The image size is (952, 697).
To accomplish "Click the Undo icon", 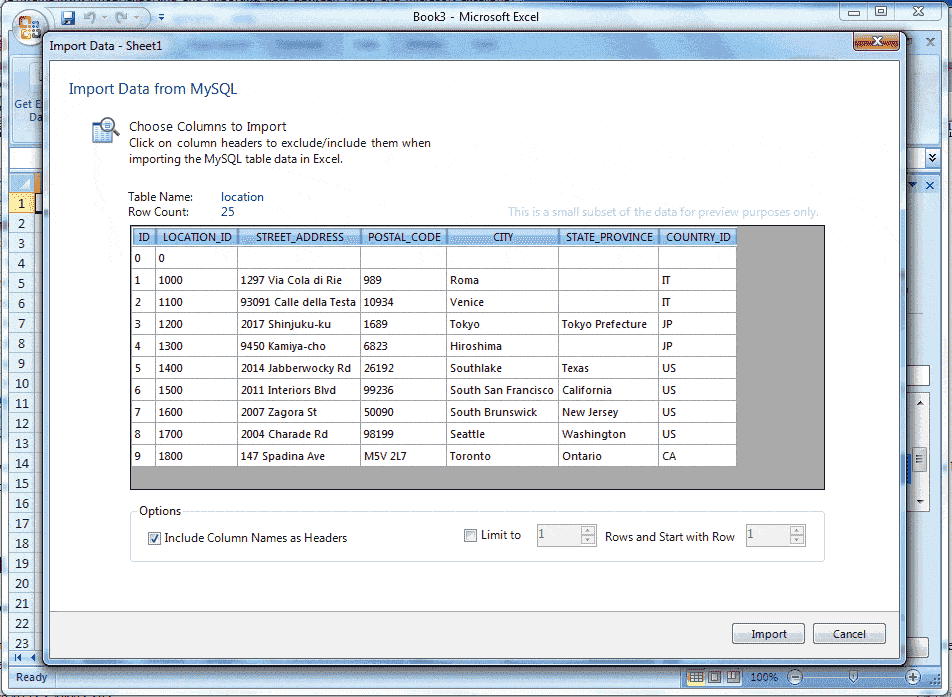I will [90, 17].
